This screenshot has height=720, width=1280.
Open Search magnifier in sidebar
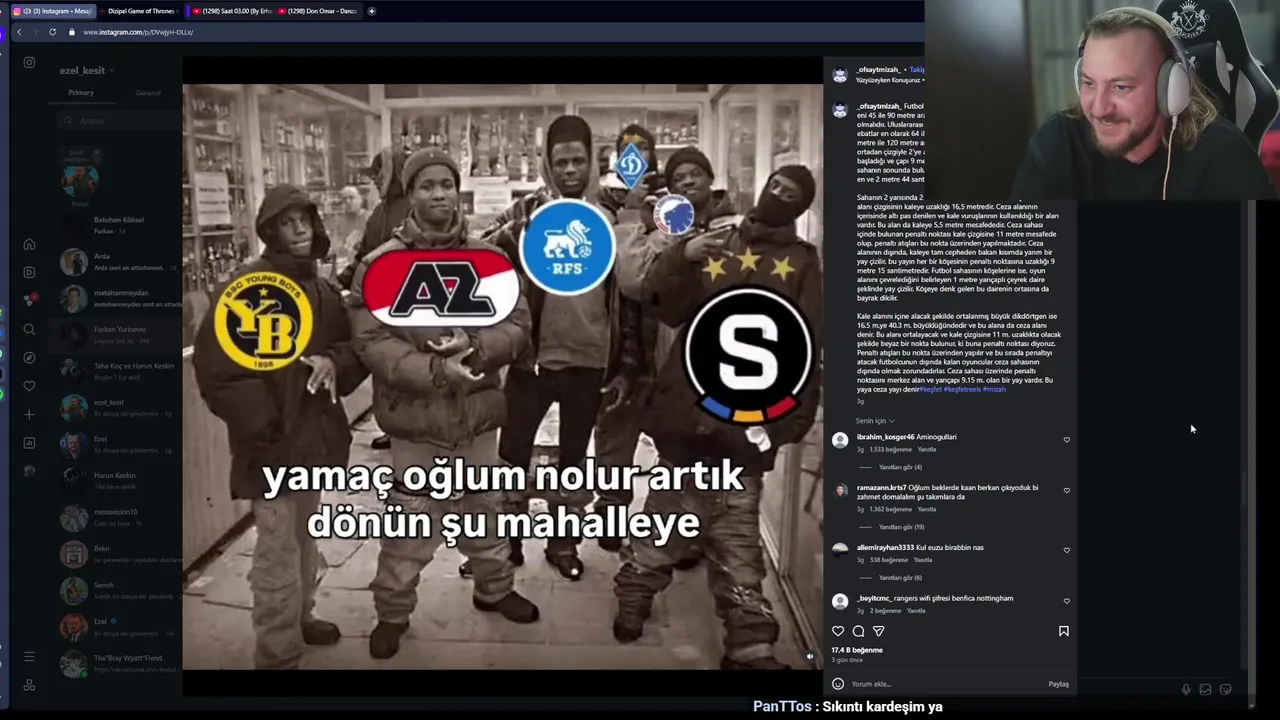(29, 329)
